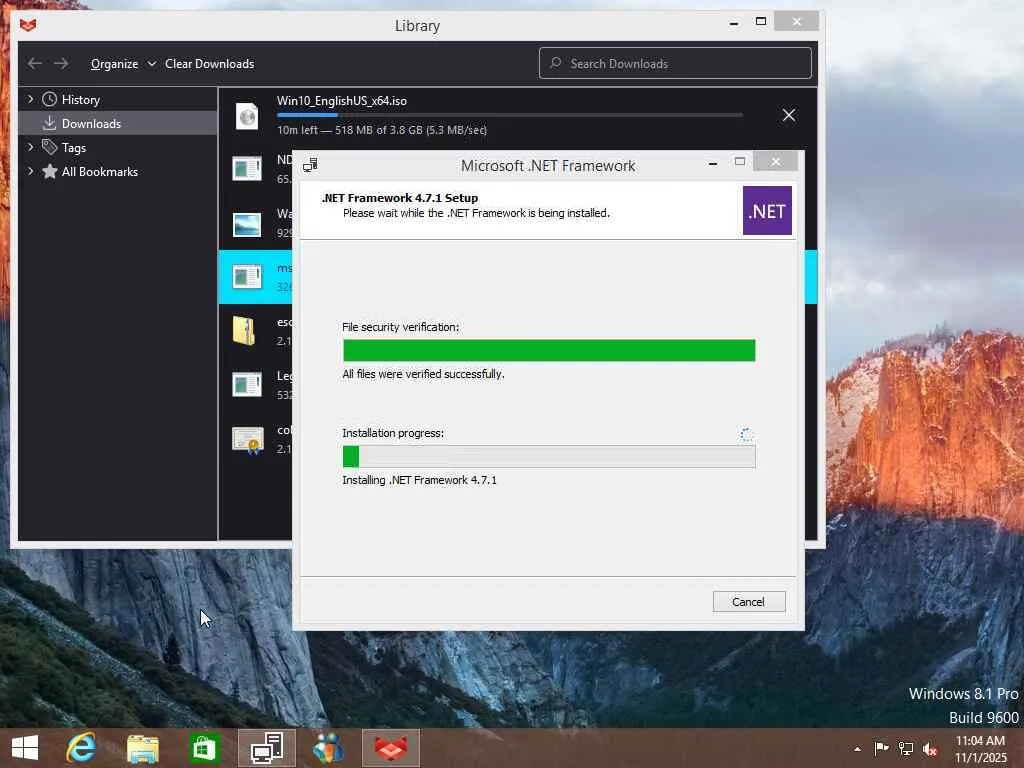Open the Windows Start button
1024x768 pixels.
(x=25, y=748)
